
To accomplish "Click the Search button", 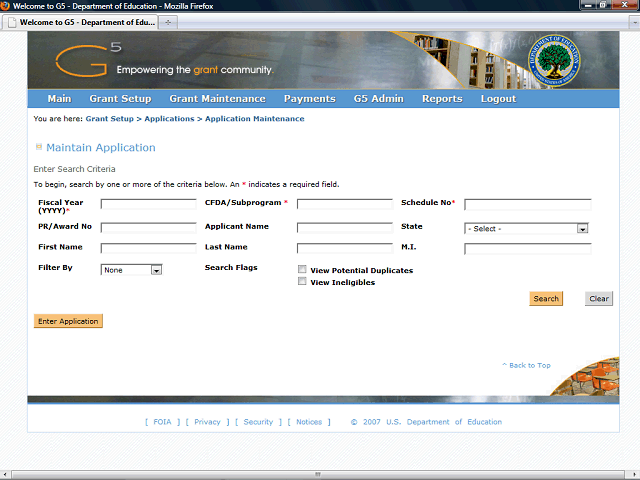I will tap(546, 298).
